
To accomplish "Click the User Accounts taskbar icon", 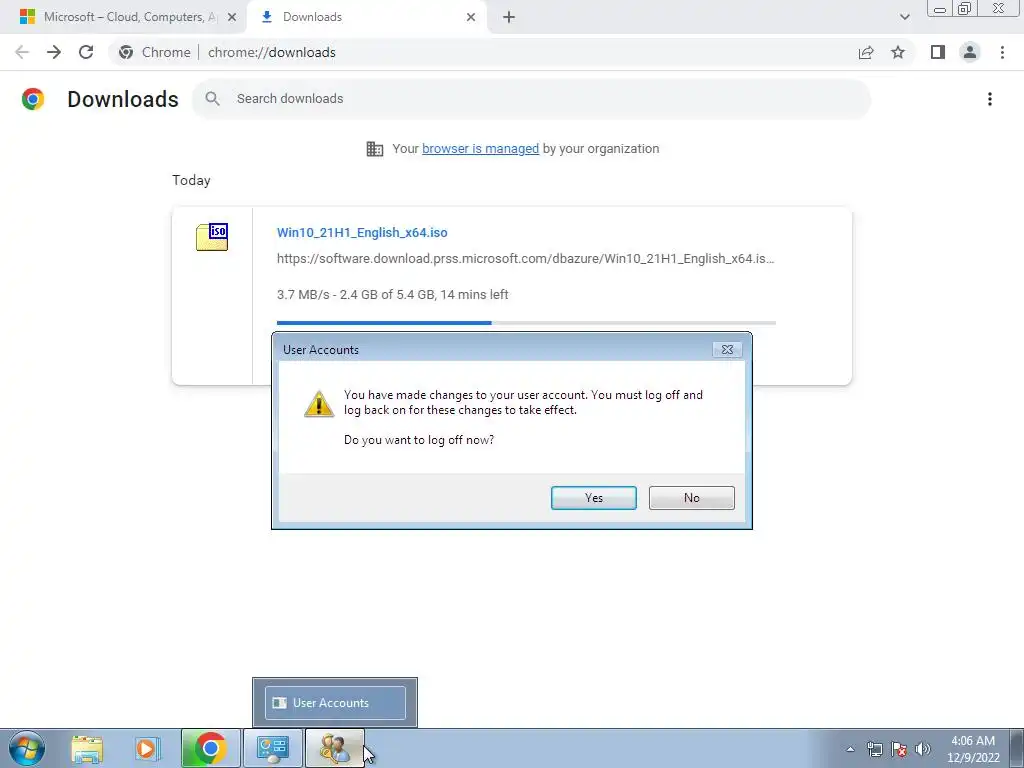I will coord(334,748).
